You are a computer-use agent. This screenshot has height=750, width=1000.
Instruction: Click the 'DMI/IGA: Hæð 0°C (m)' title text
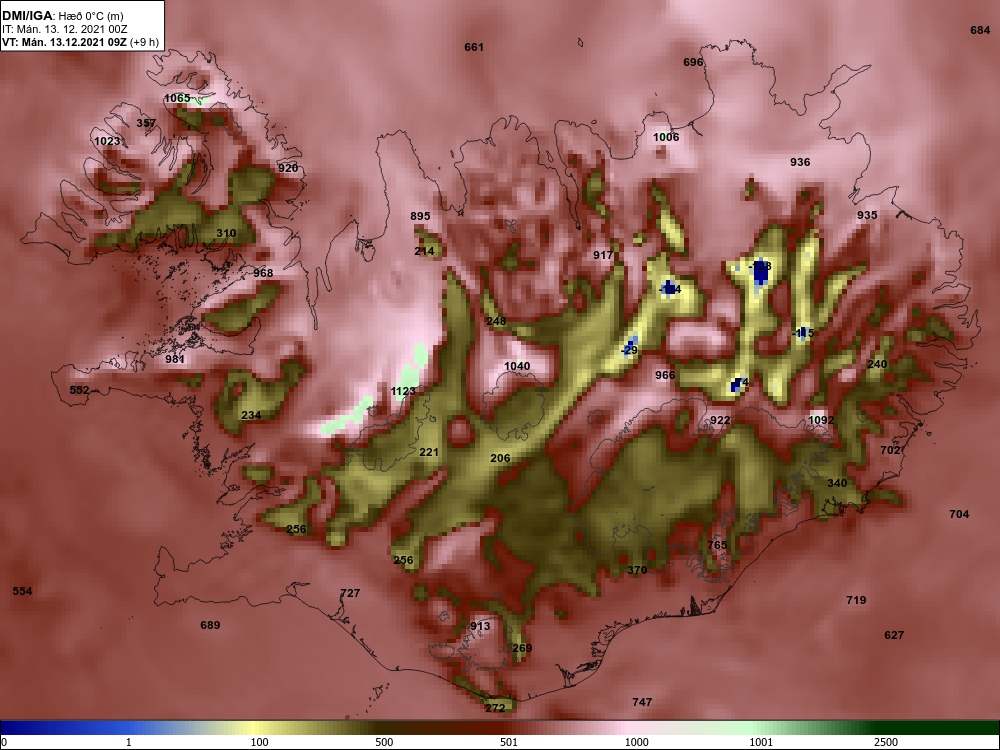(62, 16)
